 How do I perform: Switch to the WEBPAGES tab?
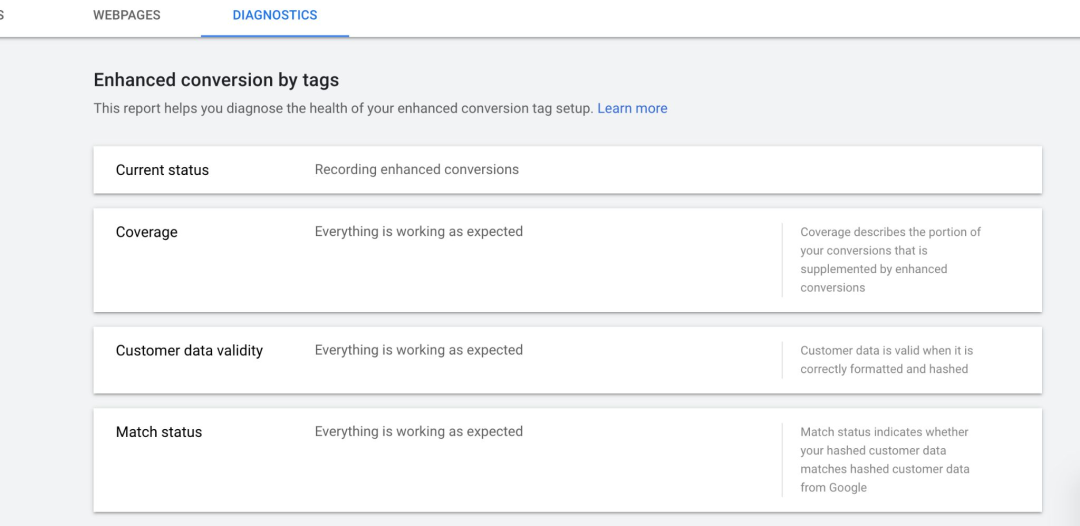126,16
